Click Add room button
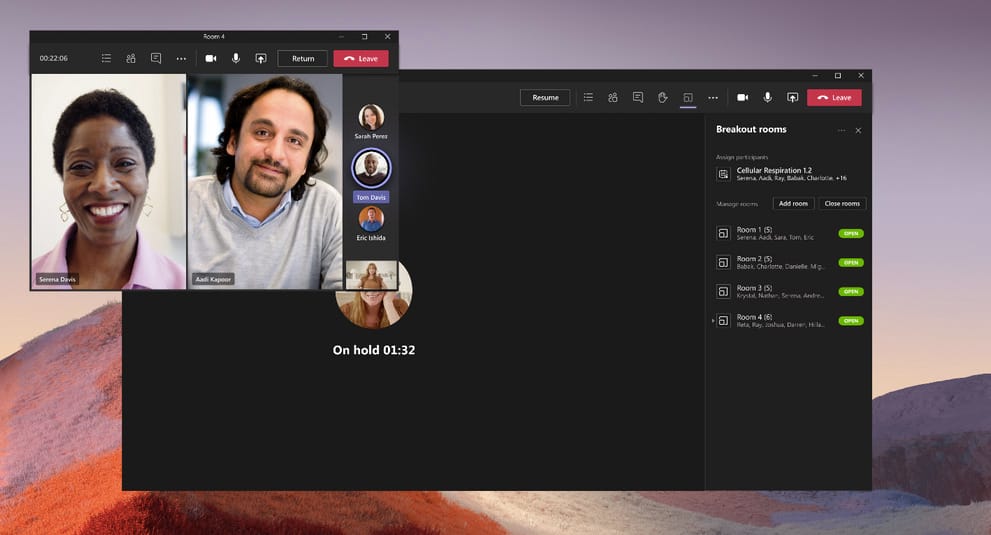 click(x=793, y=204)
